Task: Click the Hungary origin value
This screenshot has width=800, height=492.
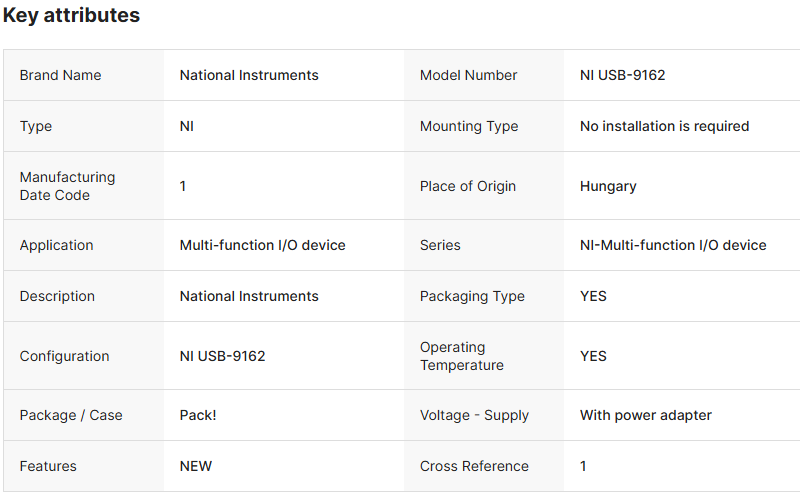Action: click(x=608, y=186)
